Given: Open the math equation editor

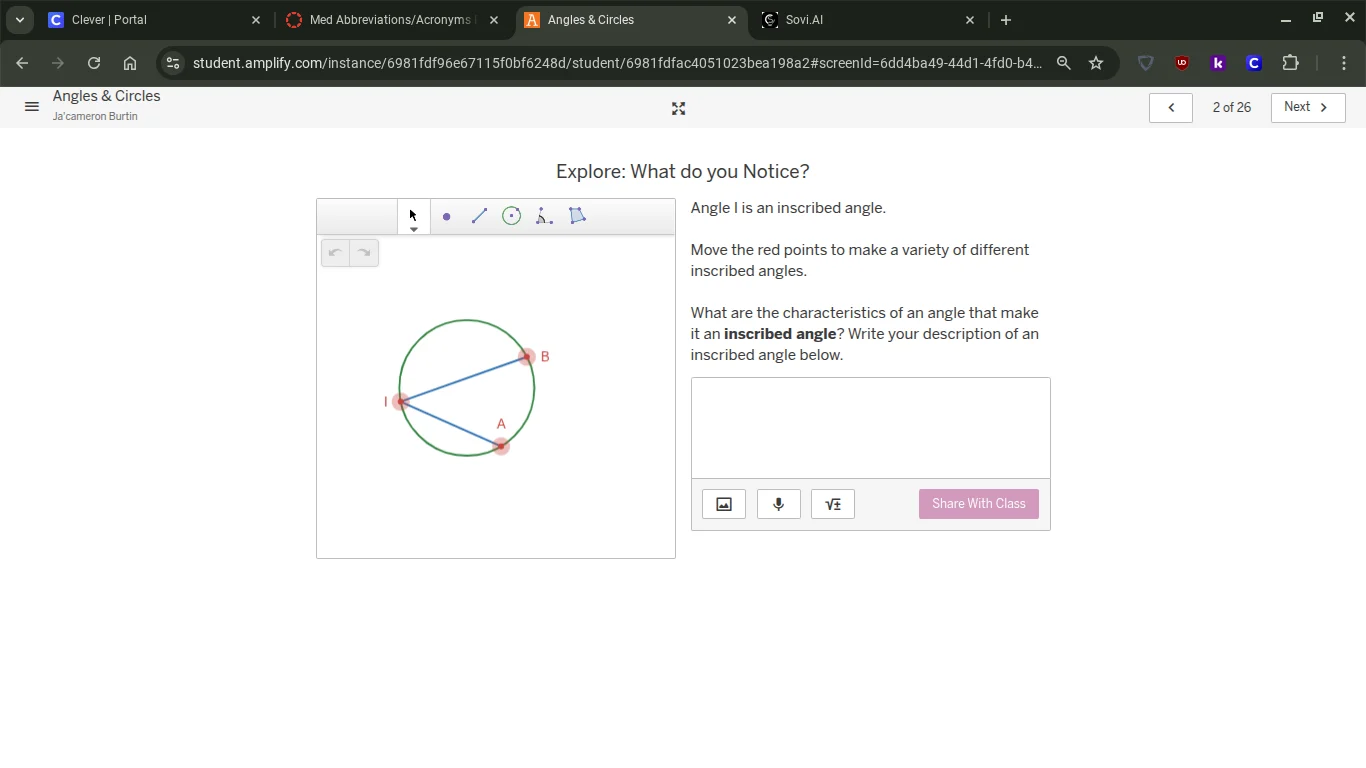Looking at the screenshot, I should tap(833, 504).
